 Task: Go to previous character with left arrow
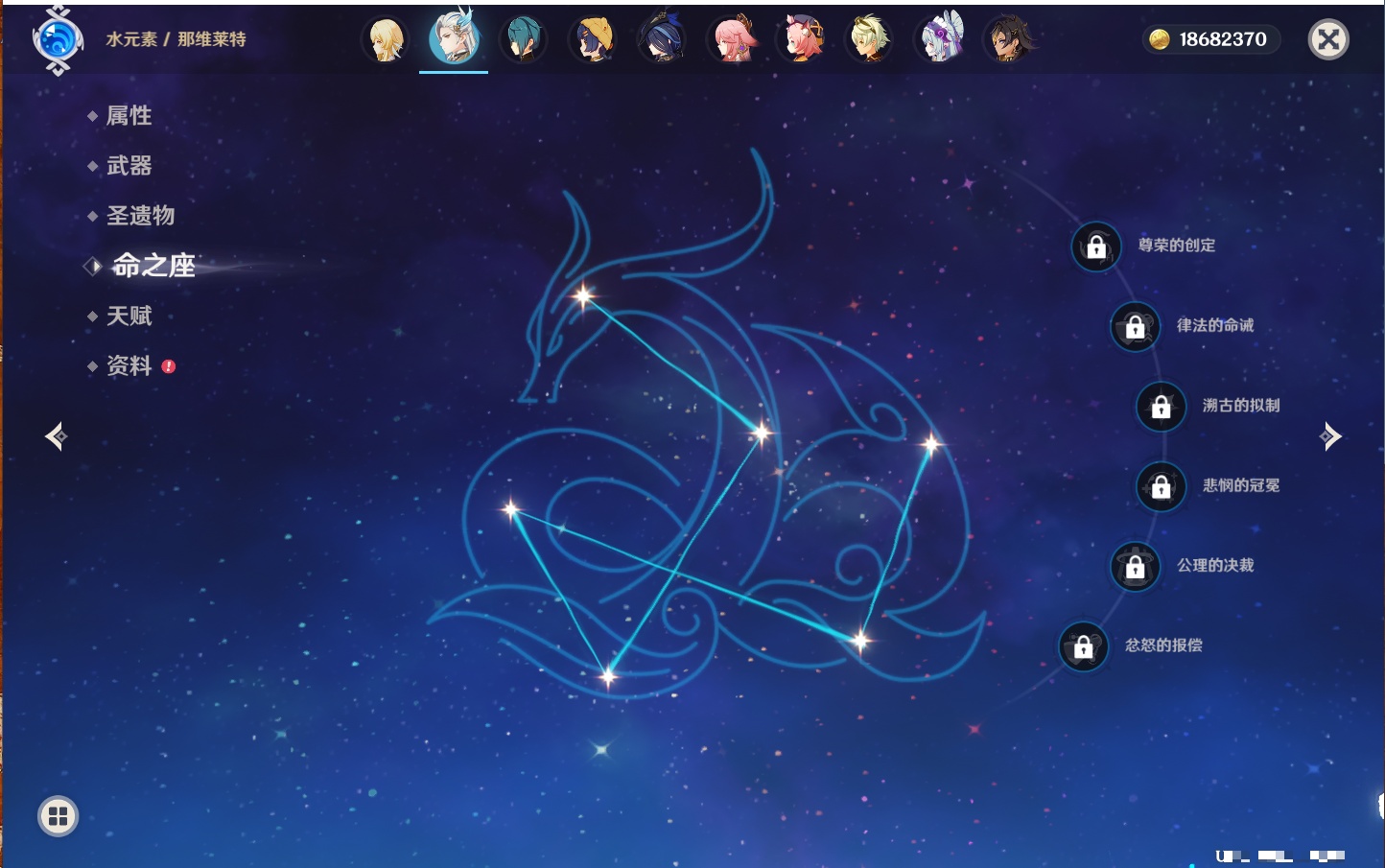point(56,436)
